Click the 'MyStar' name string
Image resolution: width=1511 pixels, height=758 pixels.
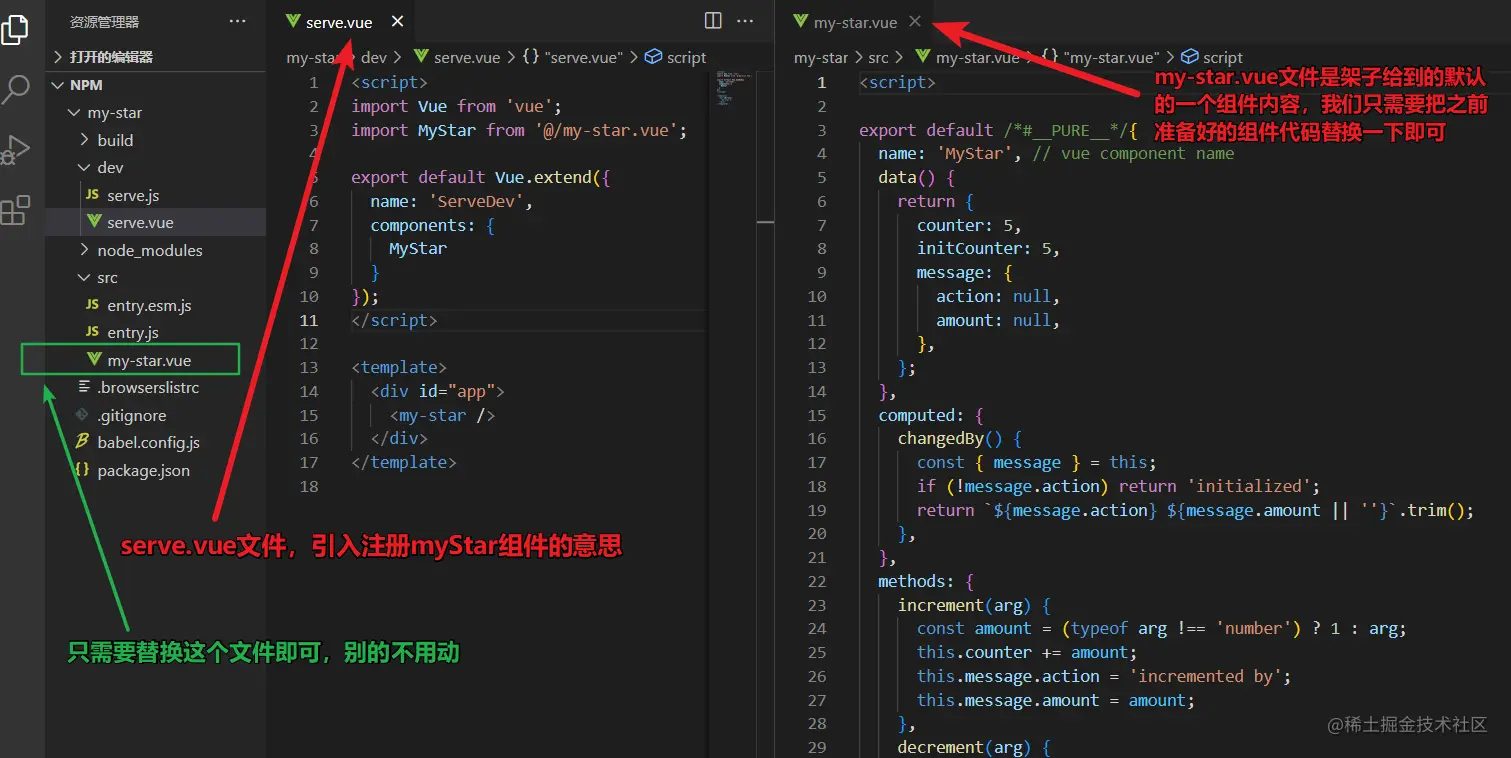coord(975,153)
